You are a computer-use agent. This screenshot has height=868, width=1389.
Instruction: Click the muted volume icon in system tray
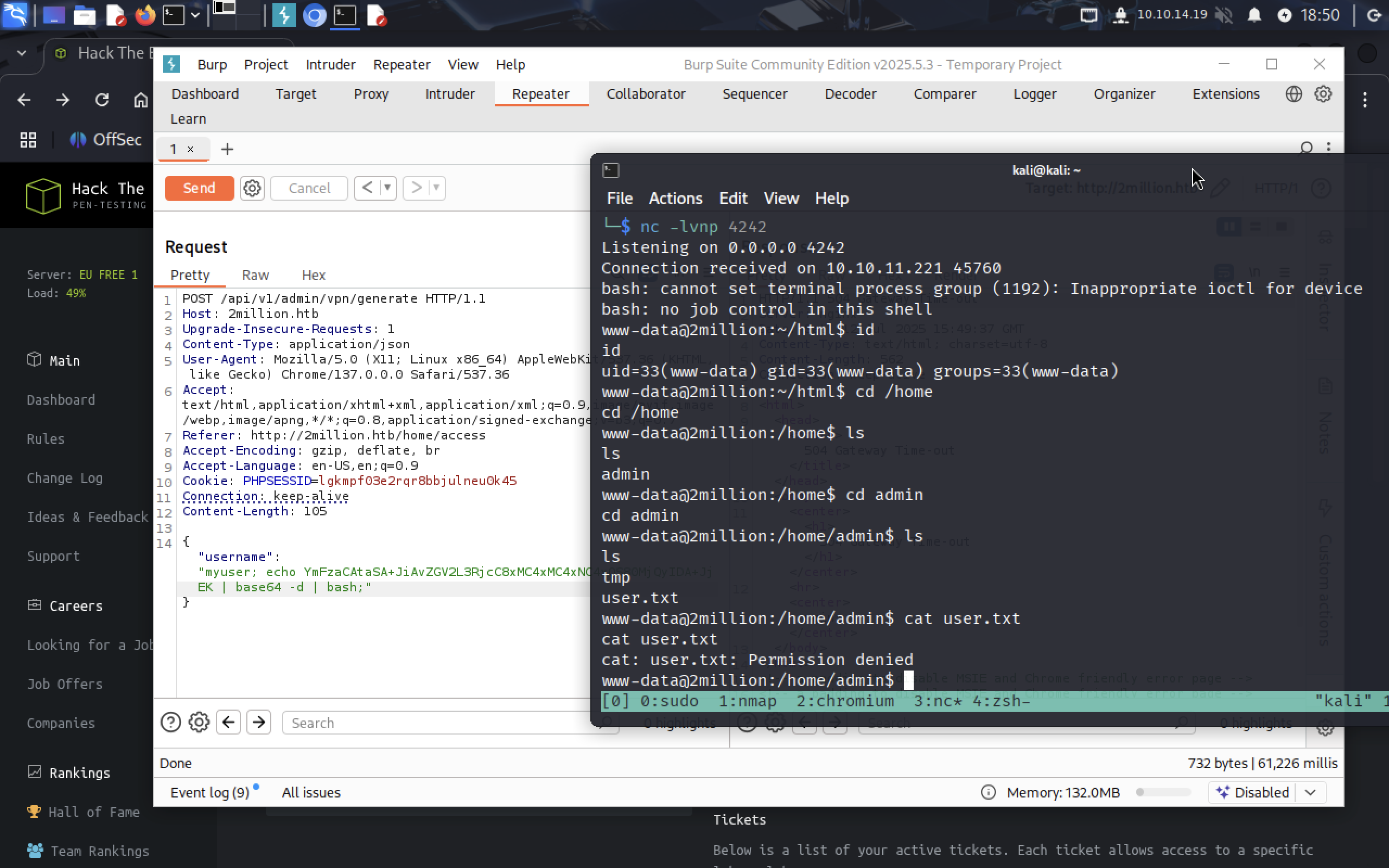[1224, 15]
